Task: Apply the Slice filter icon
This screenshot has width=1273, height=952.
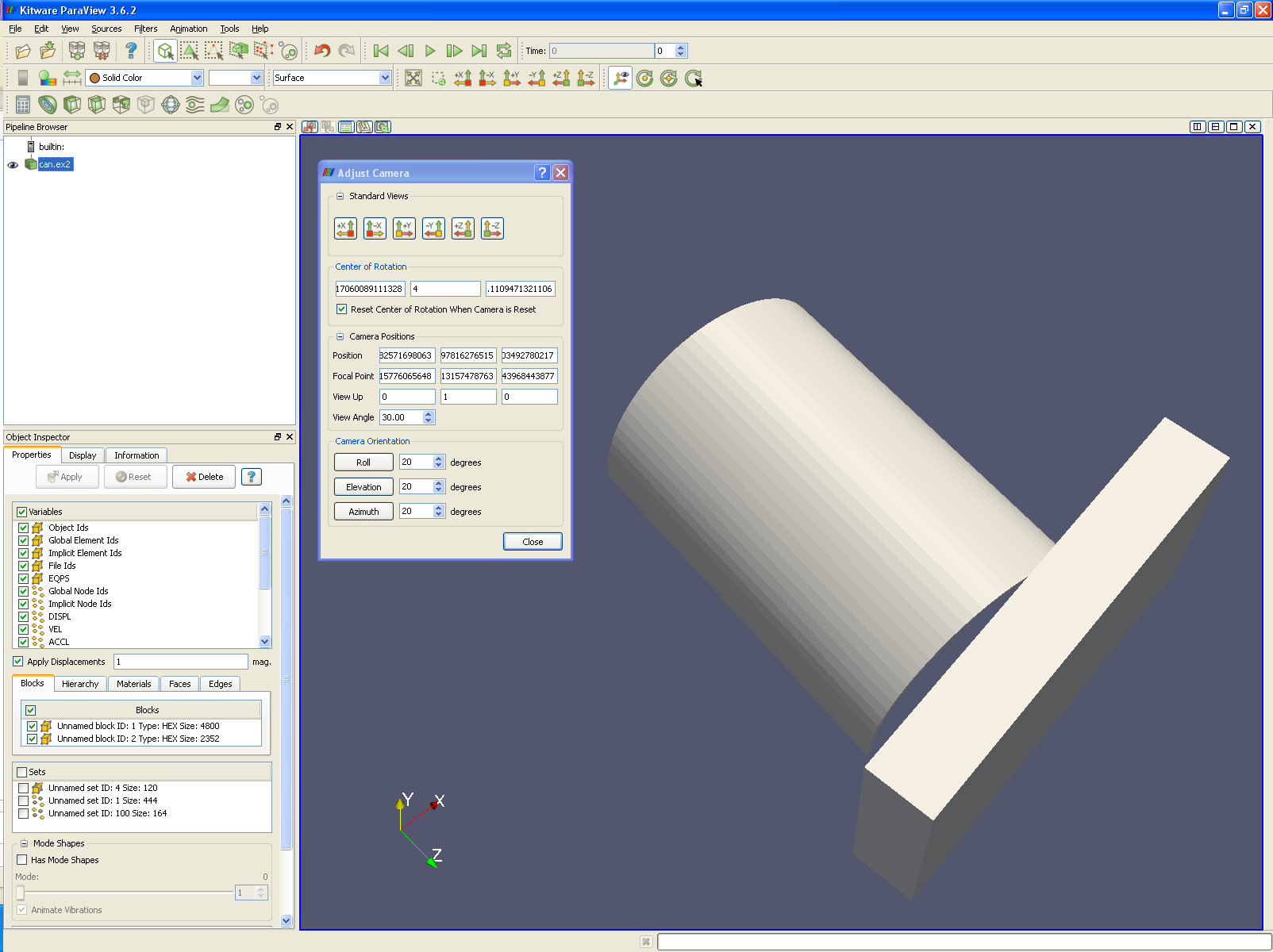Action: point(97,105)
